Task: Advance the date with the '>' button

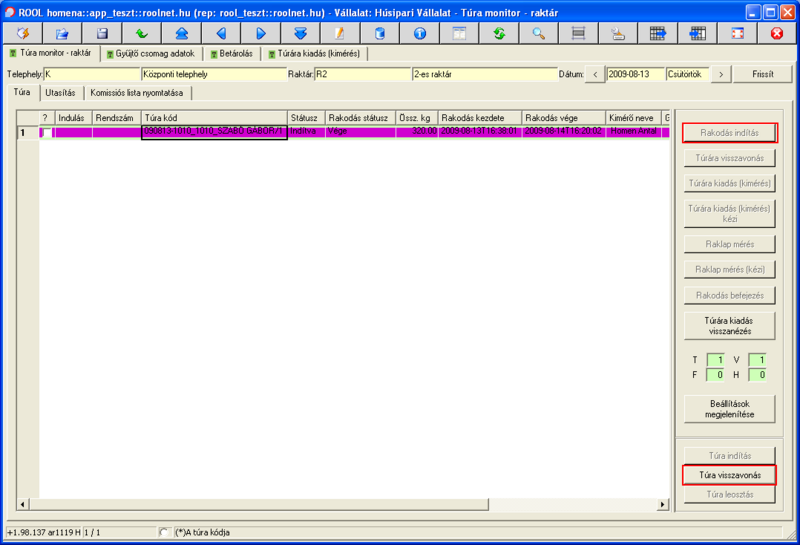Action: point(721,74)
